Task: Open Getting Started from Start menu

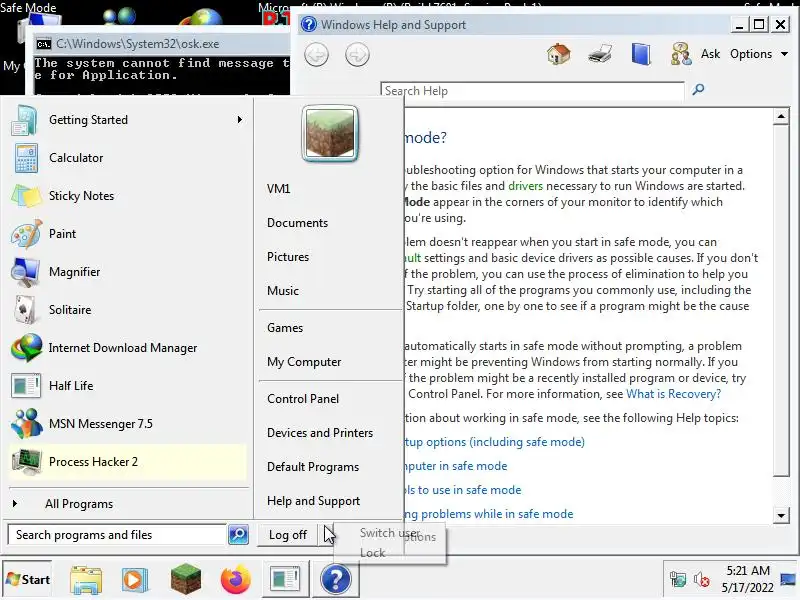Action: (x=128, y=120)
